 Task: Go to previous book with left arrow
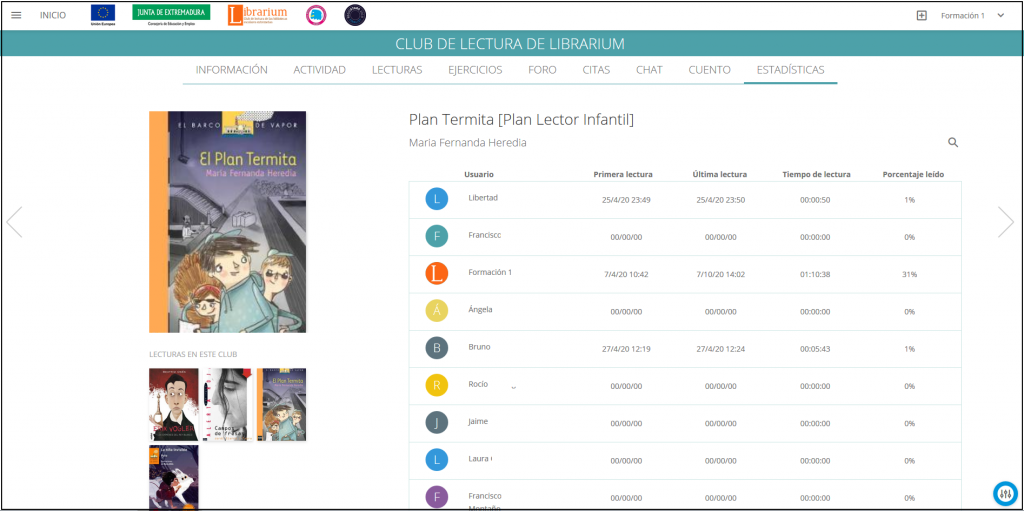click(14, 222)
